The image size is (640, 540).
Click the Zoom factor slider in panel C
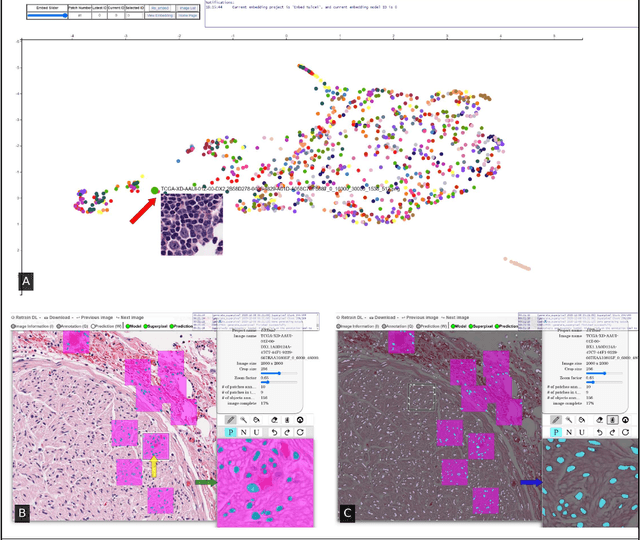(x=604, y=382)
